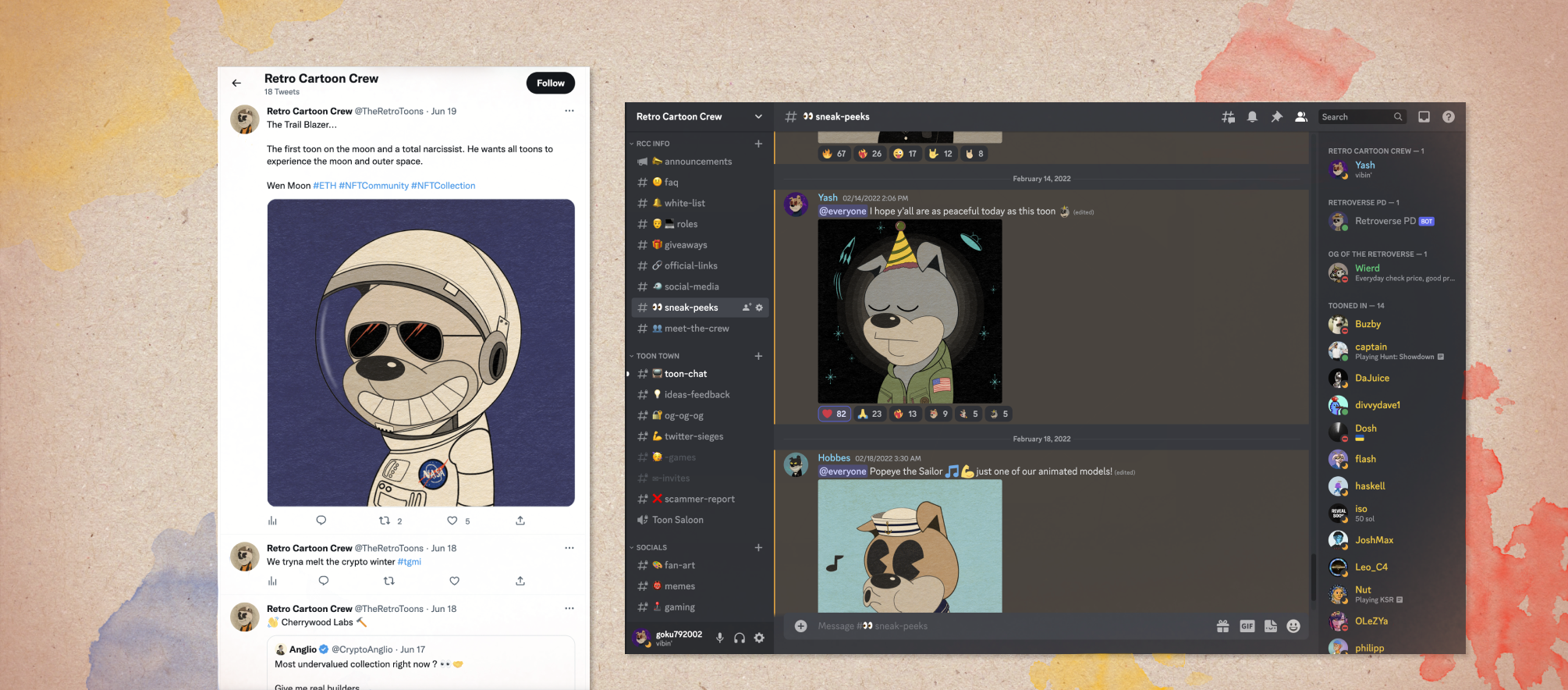Go back using the Twitter back arrow
The width and height of the screenshot is (1568, 690).
(x=236, y=83)
